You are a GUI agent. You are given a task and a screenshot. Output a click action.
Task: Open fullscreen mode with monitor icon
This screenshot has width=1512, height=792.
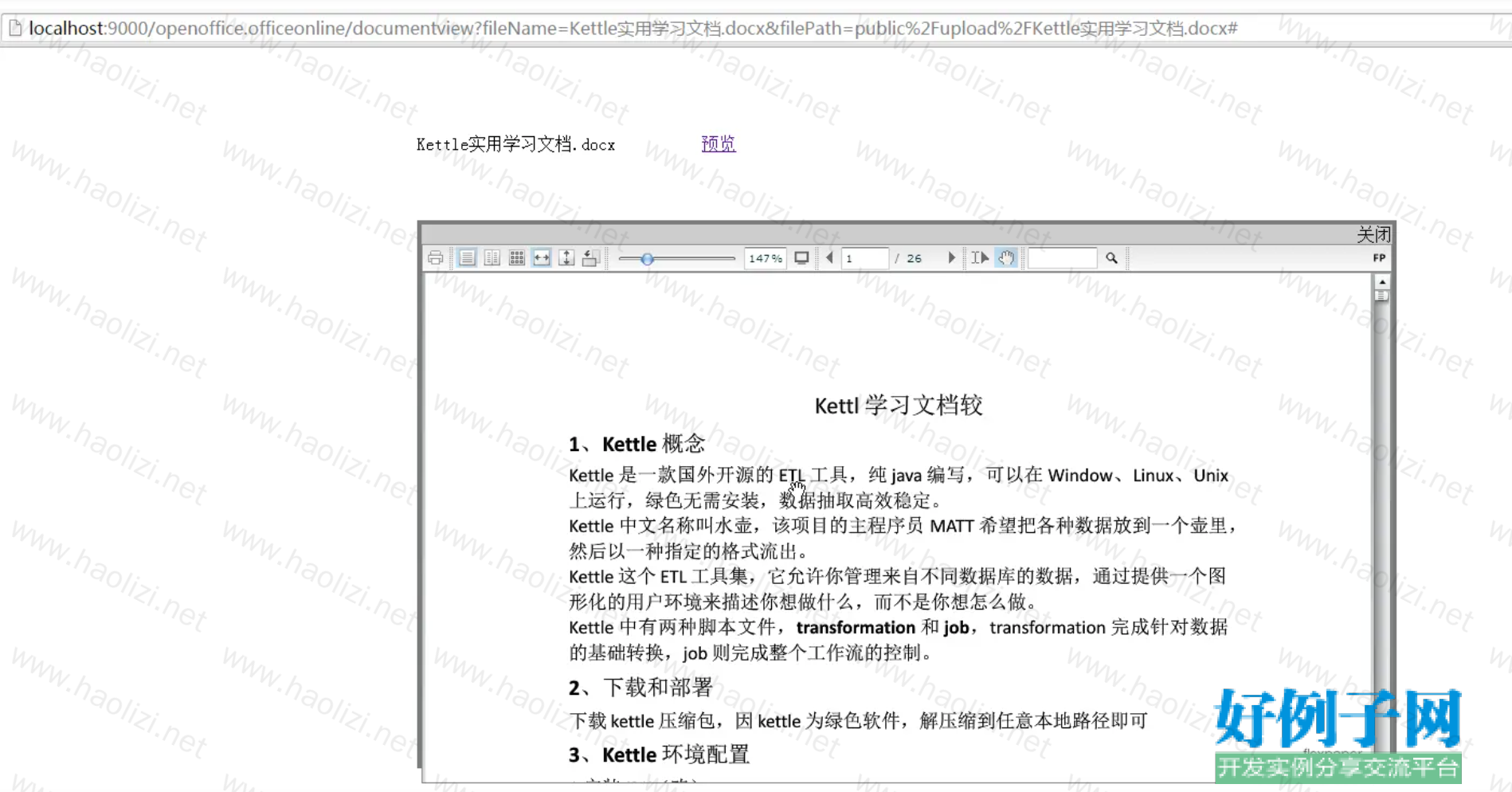(802, 258)
